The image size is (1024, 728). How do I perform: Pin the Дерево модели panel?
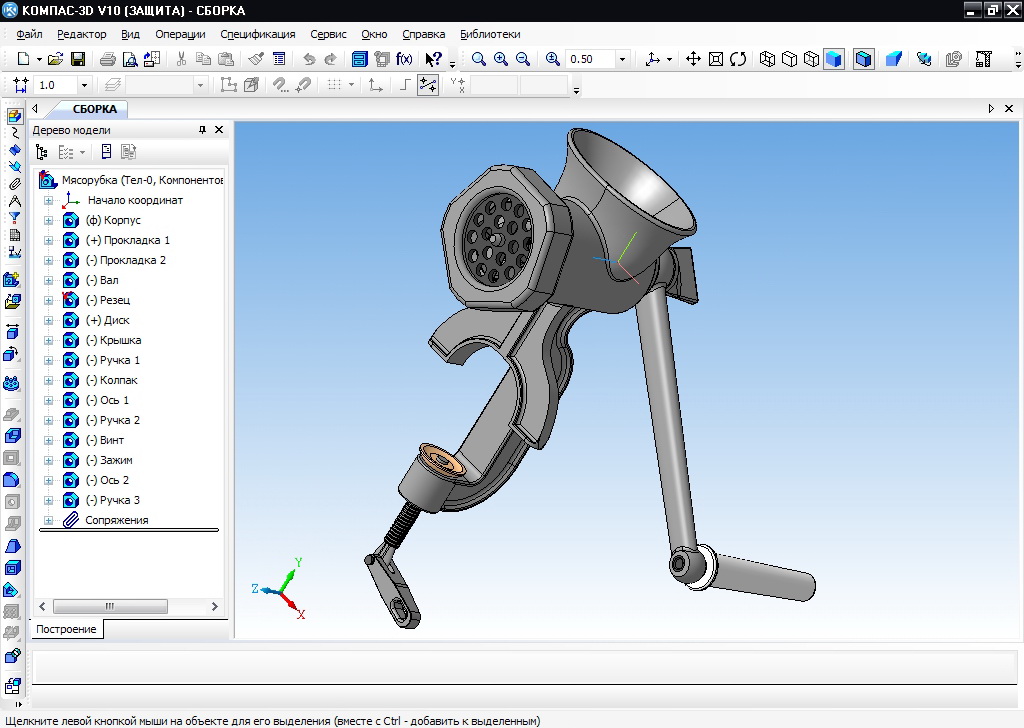[x=202, y=130]
